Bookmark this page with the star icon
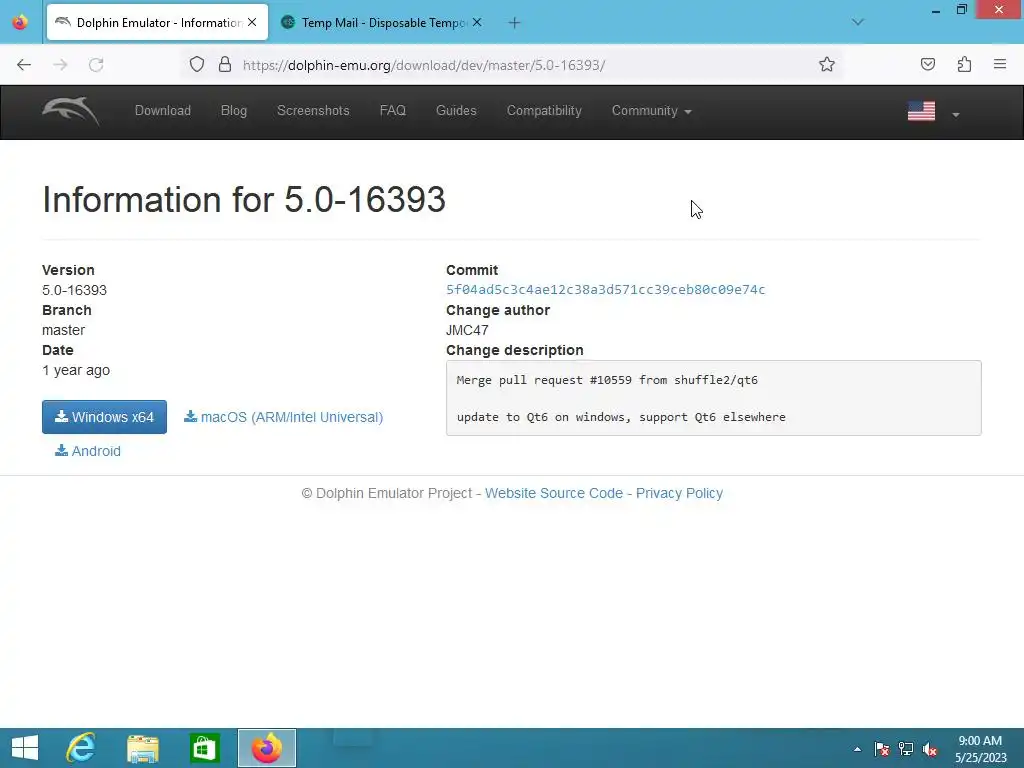 [827, 64]
